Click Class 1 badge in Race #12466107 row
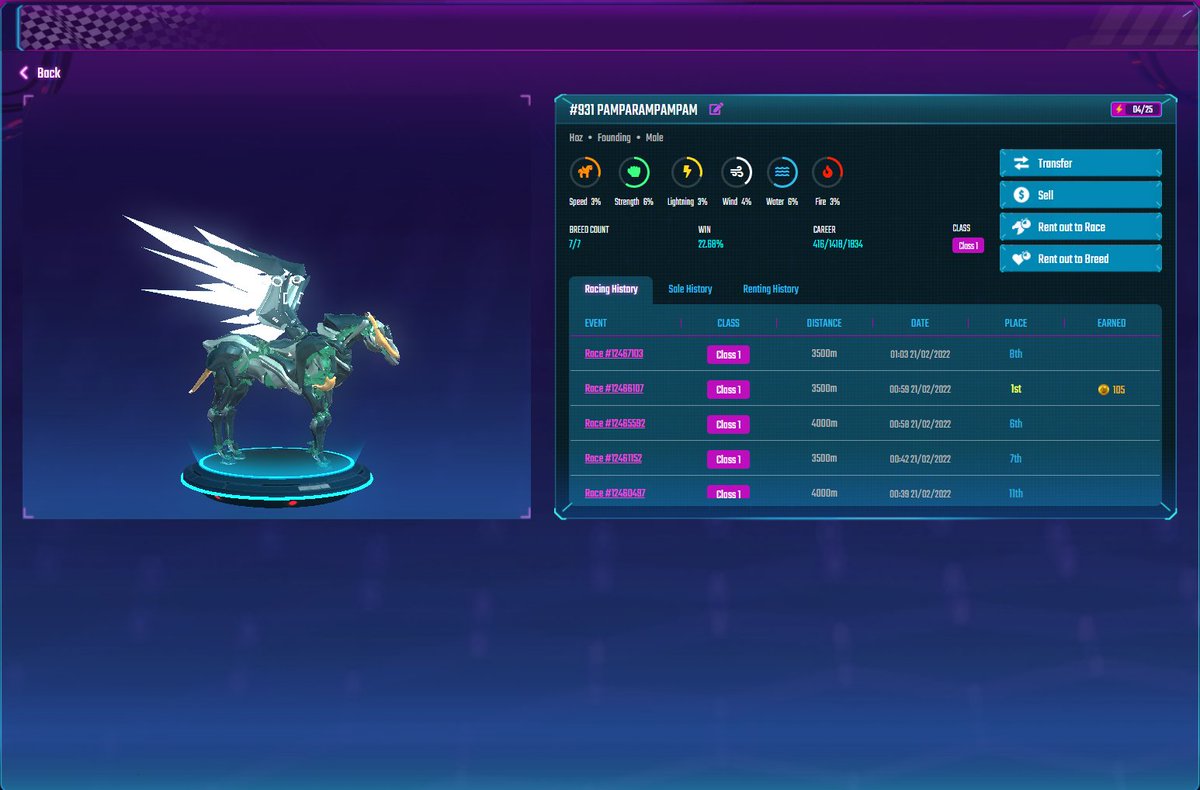1200x790 pixels. coord(728,390)
